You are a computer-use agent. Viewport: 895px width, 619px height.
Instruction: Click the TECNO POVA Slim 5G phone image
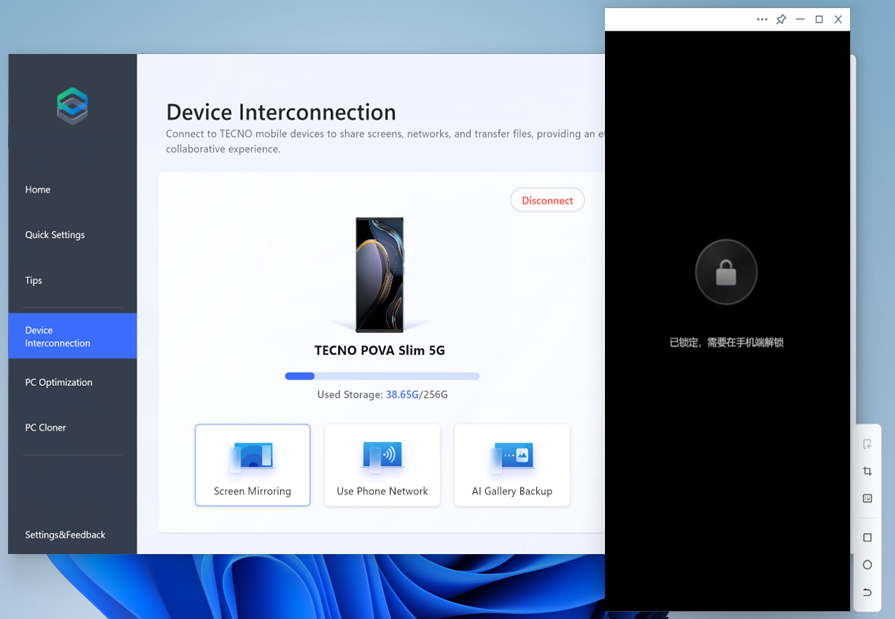380,274
